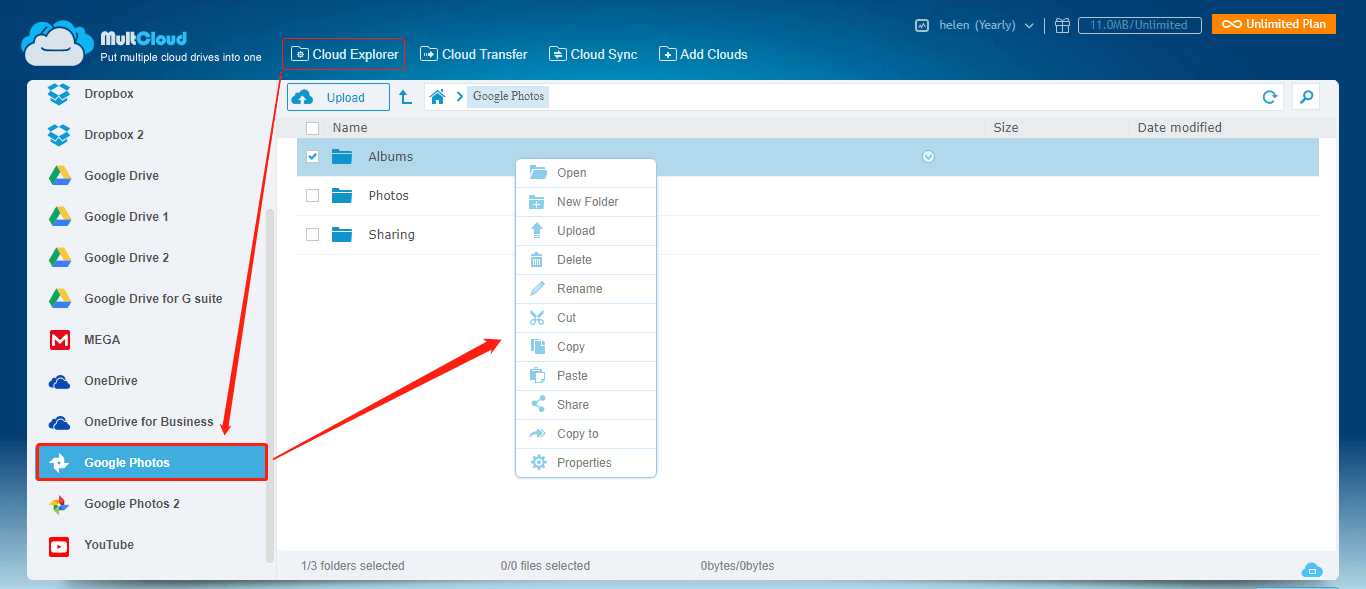Click the MEGA logo icon
The image size is (1366, 589).
click(60, 340)
